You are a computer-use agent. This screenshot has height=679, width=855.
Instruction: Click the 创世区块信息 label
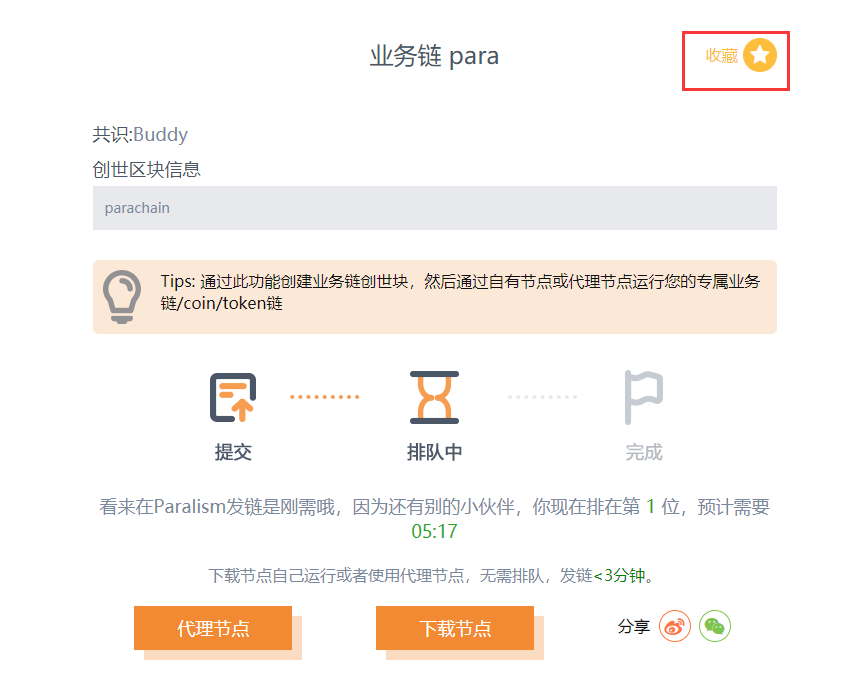click(x=147, y=170)
